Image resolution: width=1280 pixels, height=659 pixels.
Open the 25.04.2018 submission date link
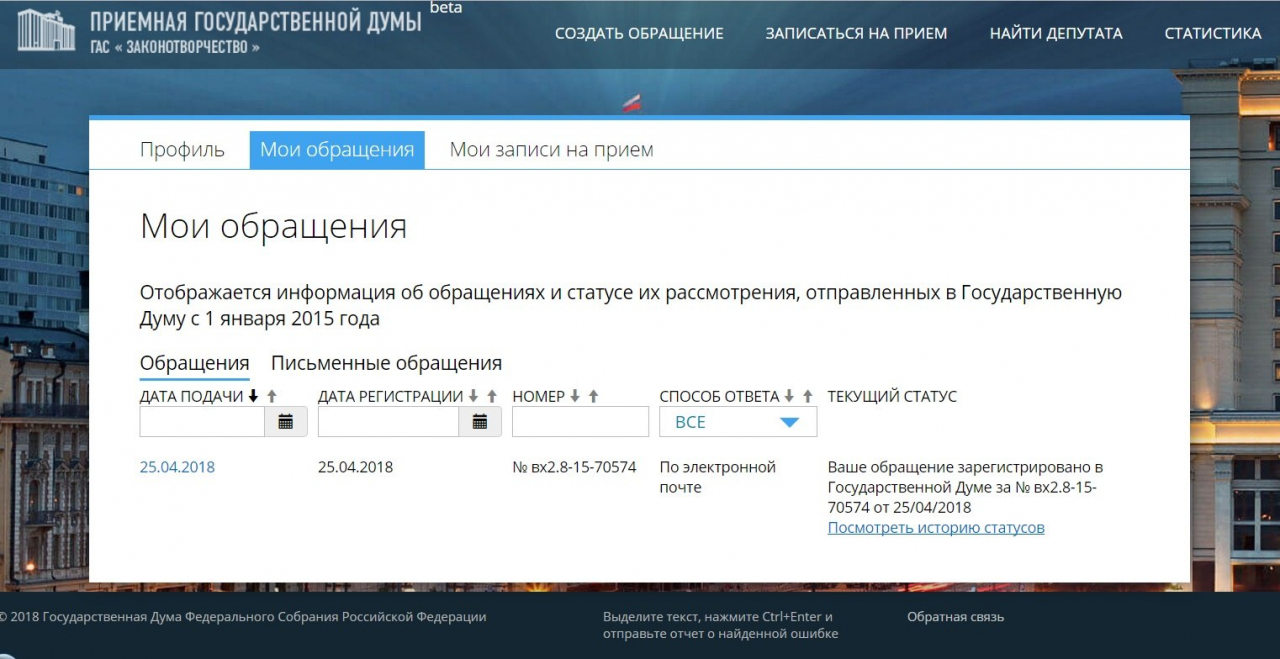pyautogui.click(x=177, y=467)
